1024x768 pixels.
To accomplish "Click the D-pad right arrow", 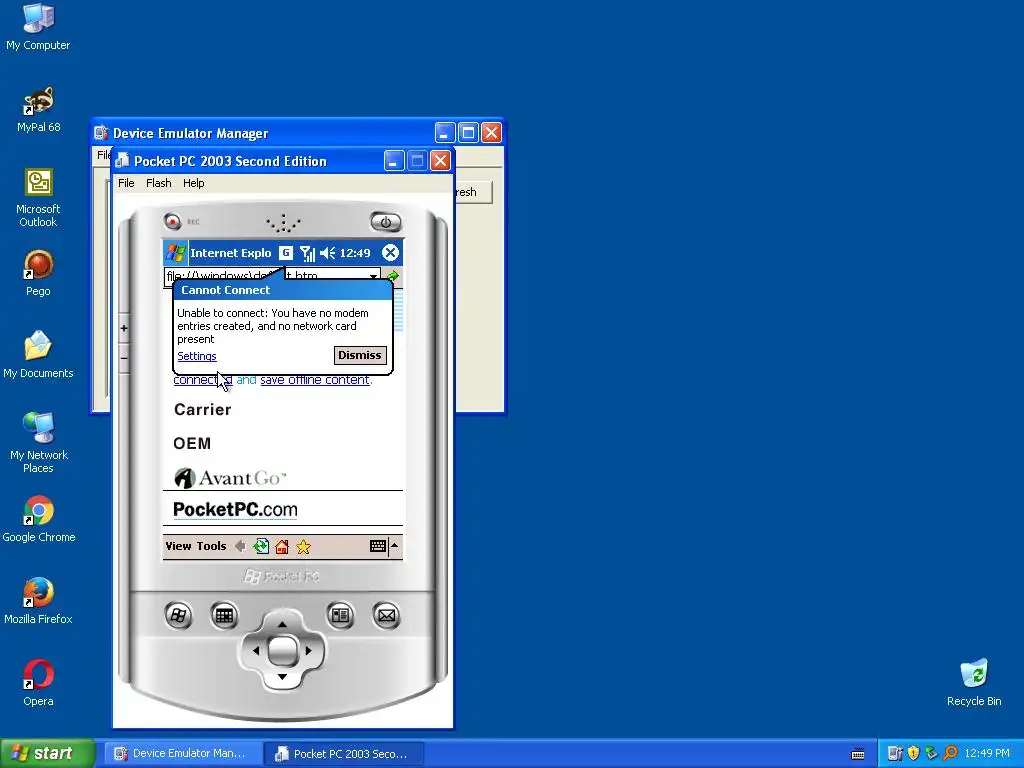I will click(309, 650).
